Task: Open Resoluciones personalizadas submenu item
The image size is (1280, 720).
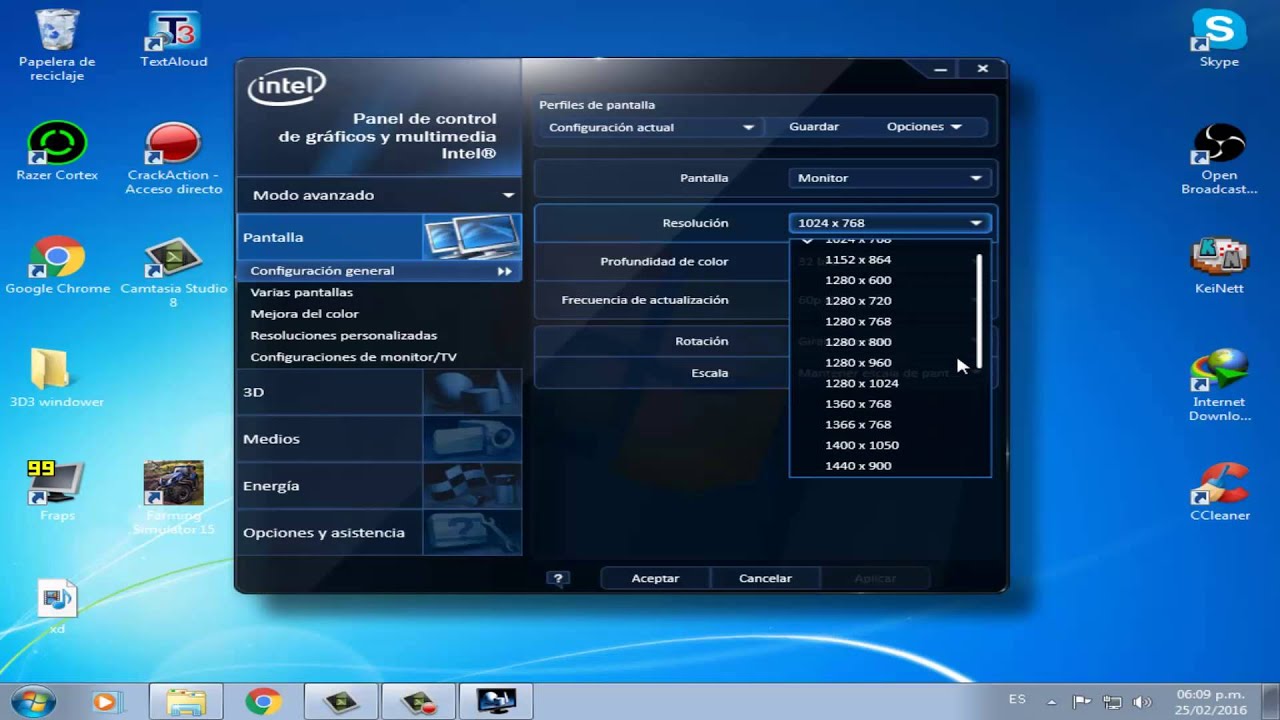Action: (343, 335)
